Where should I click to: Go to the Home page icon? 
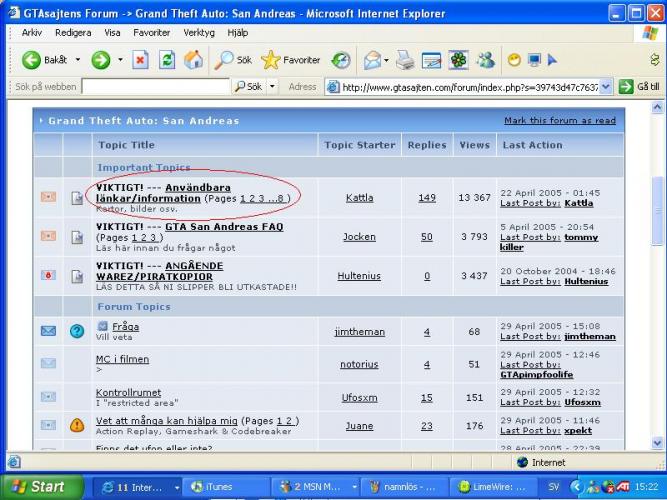click(193, 60)
